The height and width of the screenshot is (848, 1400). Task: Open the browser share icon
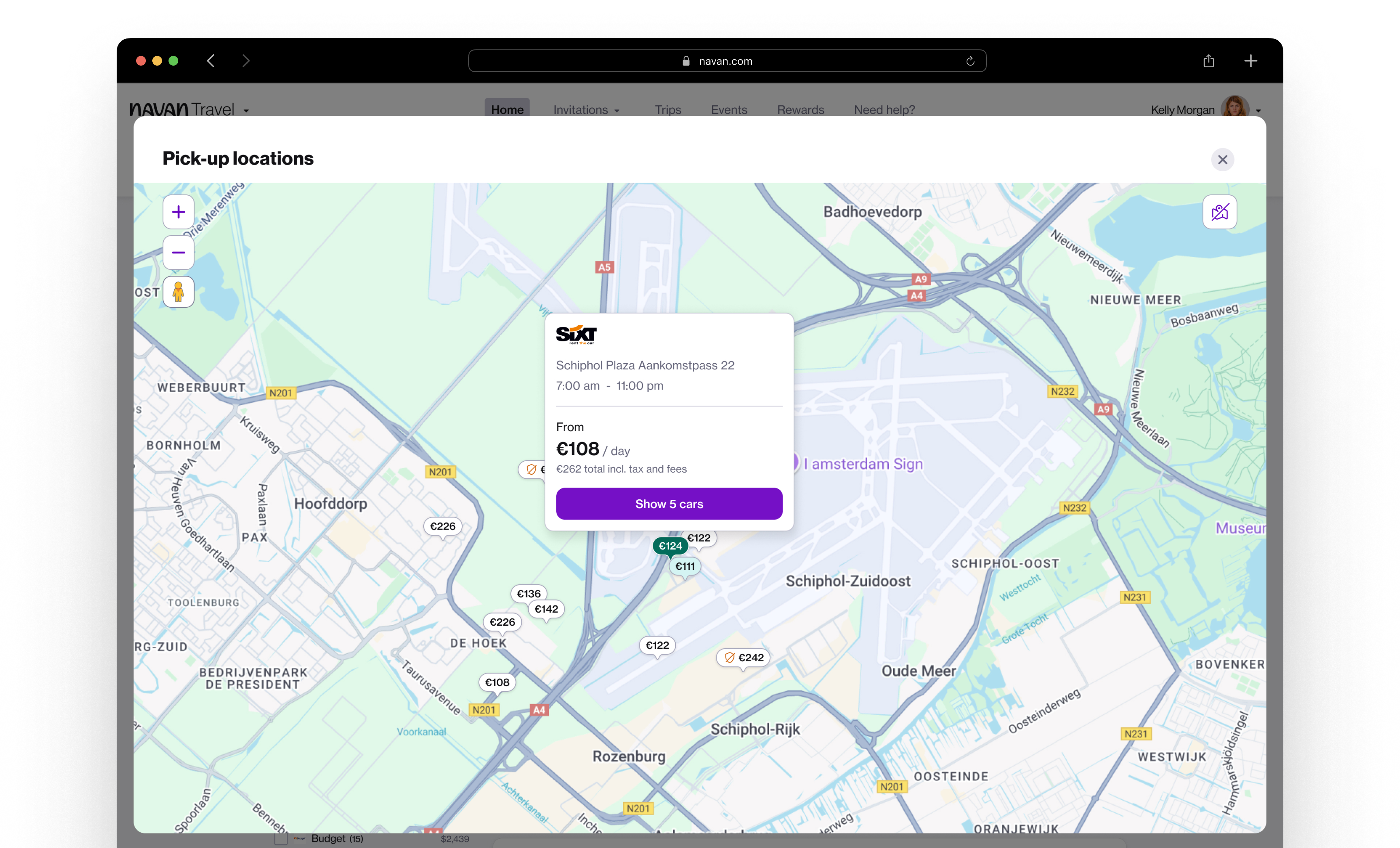[1208, 61]
